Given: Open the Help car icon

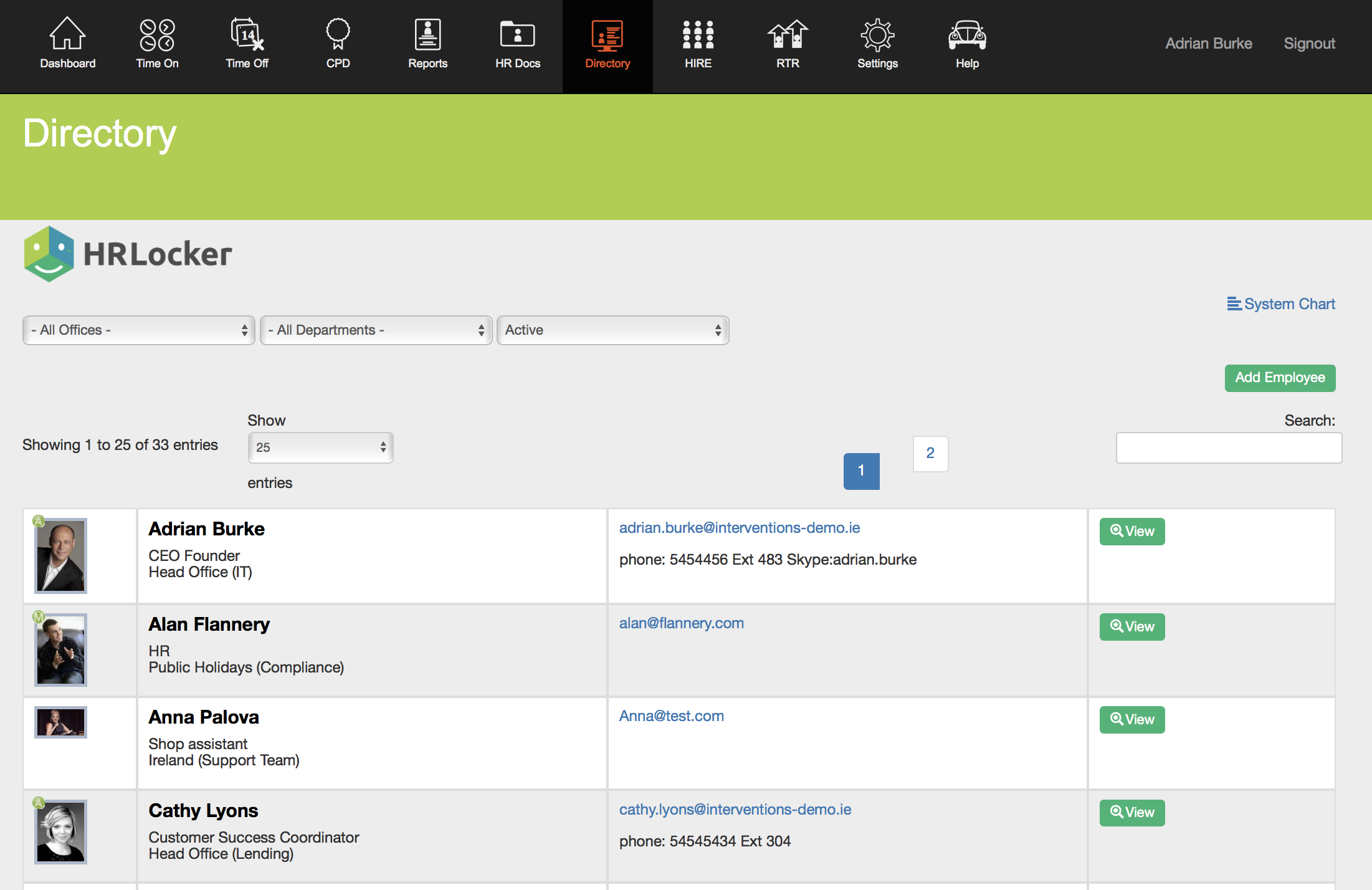Looking at the screenshot, I should point(967,34).
